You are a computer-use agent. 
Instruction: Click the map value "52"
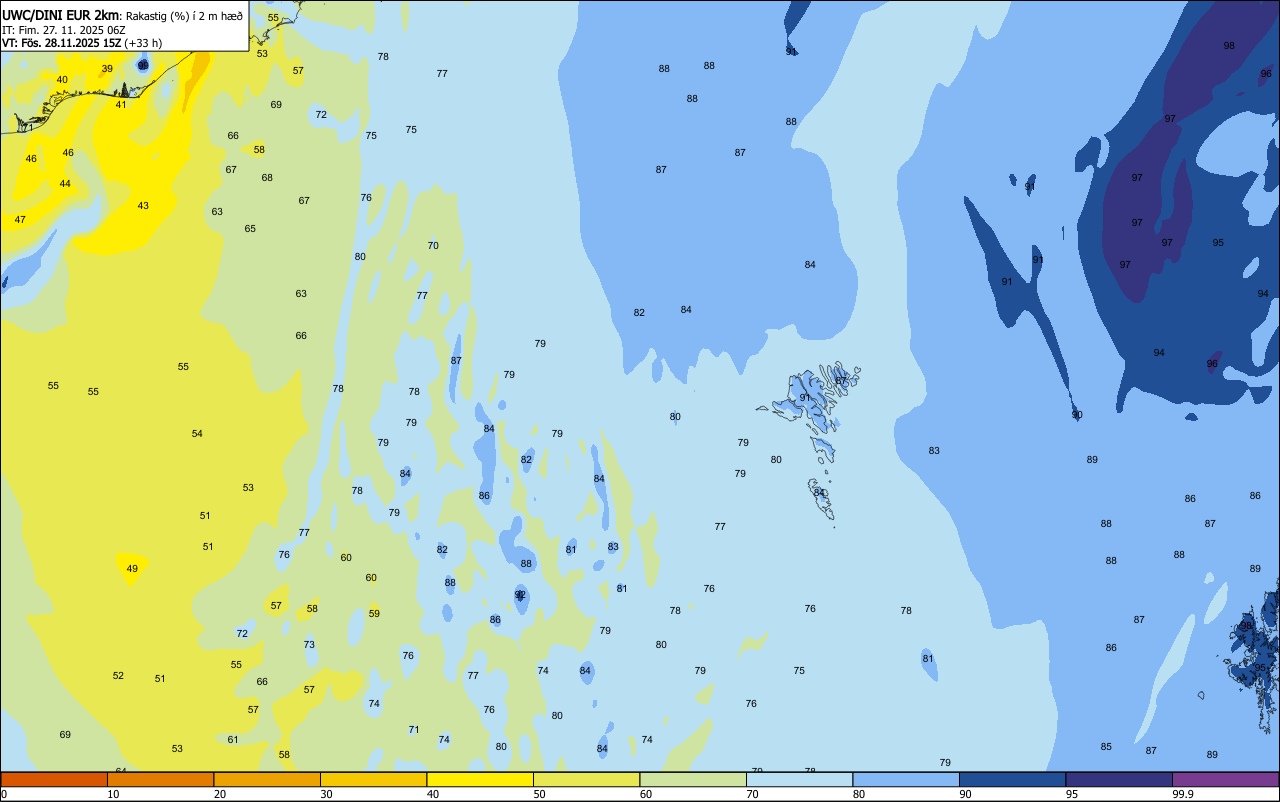118,676
